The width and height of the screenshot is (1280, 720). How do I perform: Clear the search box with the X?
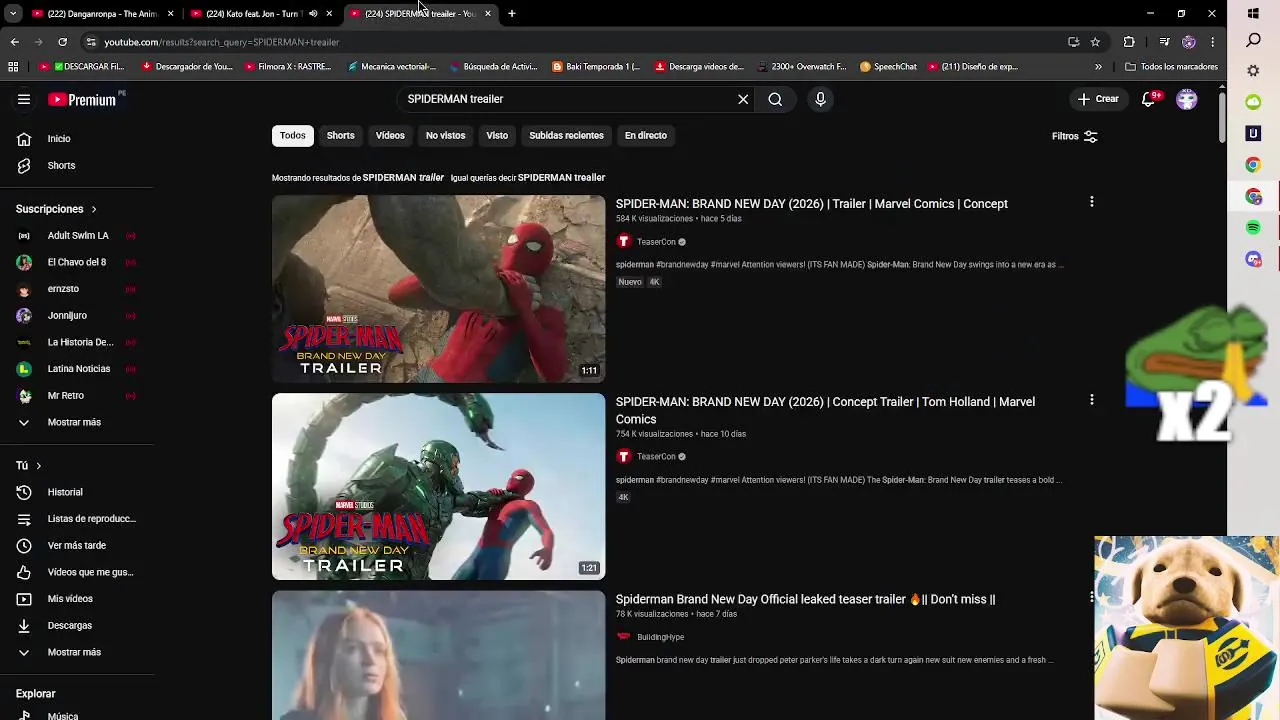click(x=743, y=99)
